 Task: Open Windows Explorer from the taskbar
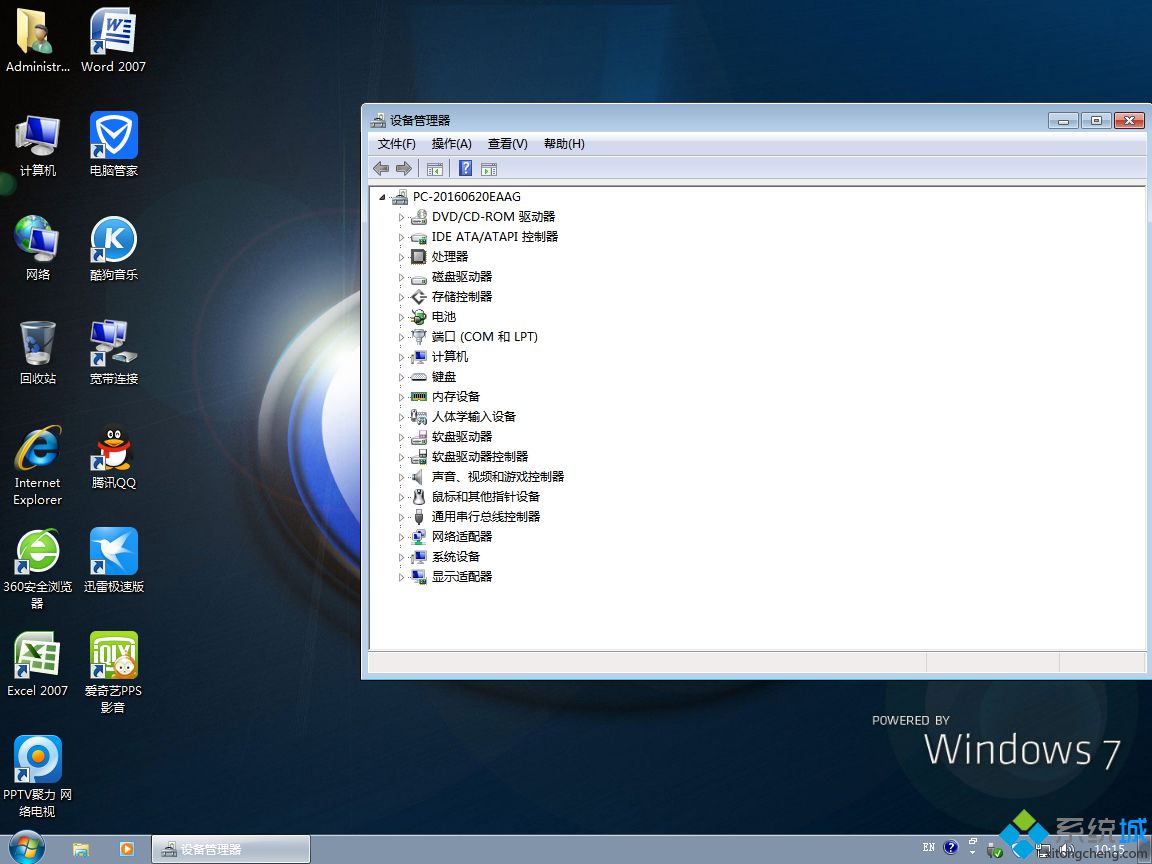coord(81,849)
